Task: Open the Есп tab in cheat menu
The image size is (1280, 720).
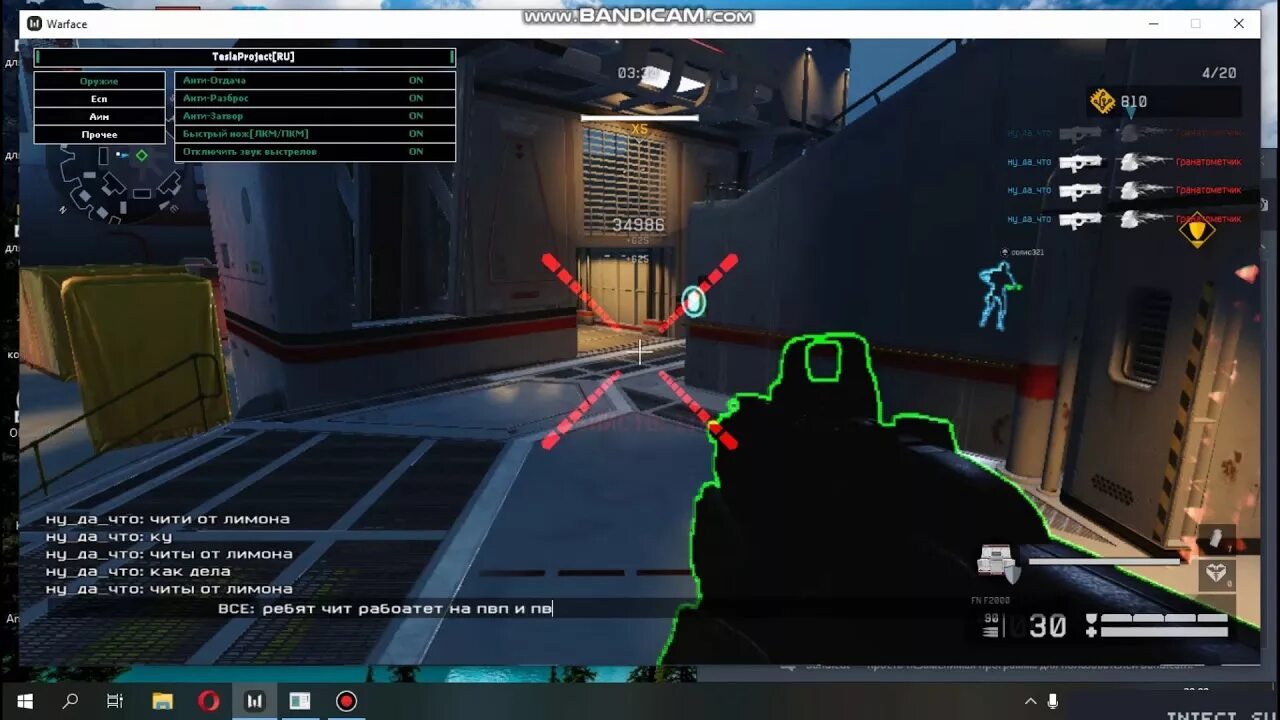Action: click(99, 99)
